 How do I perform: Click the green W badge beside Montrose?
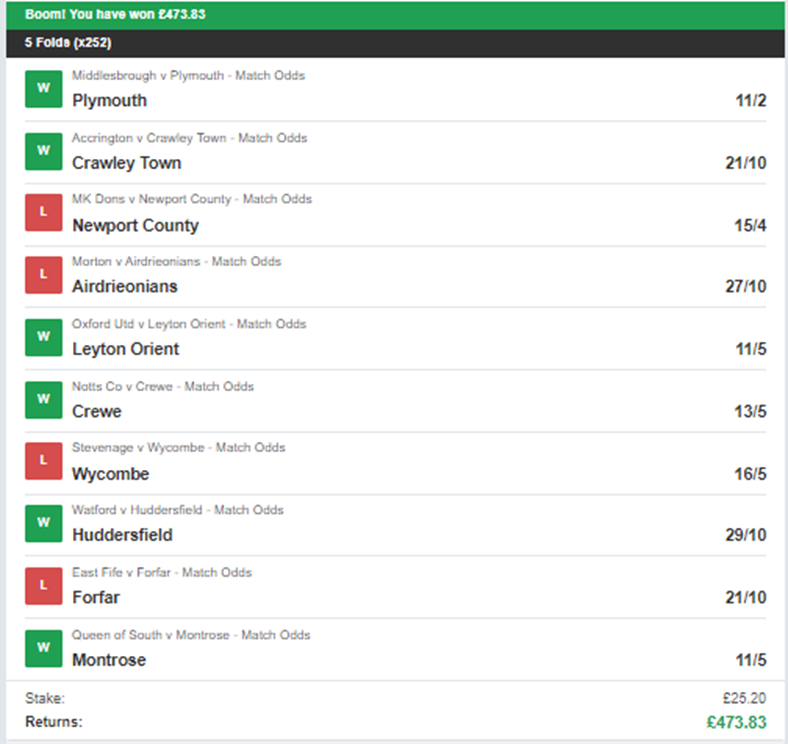click(x=44, y=648)
